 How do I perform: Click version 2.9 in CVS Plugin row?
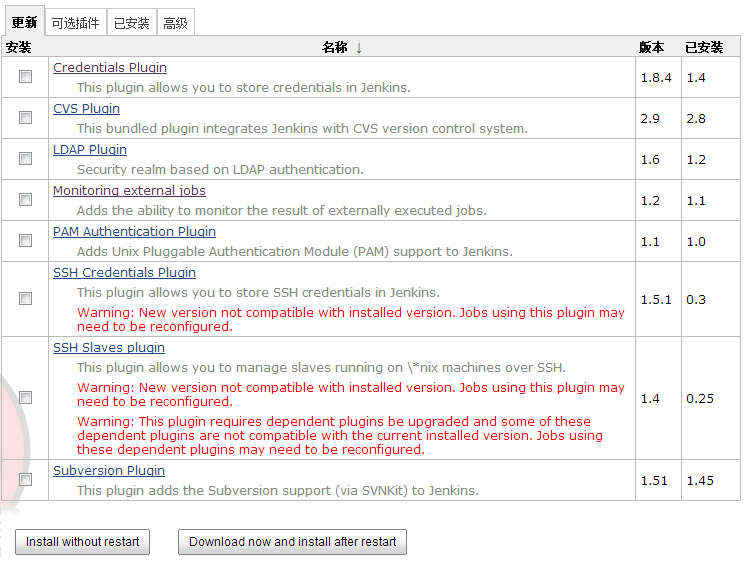(x=650, y=119)
